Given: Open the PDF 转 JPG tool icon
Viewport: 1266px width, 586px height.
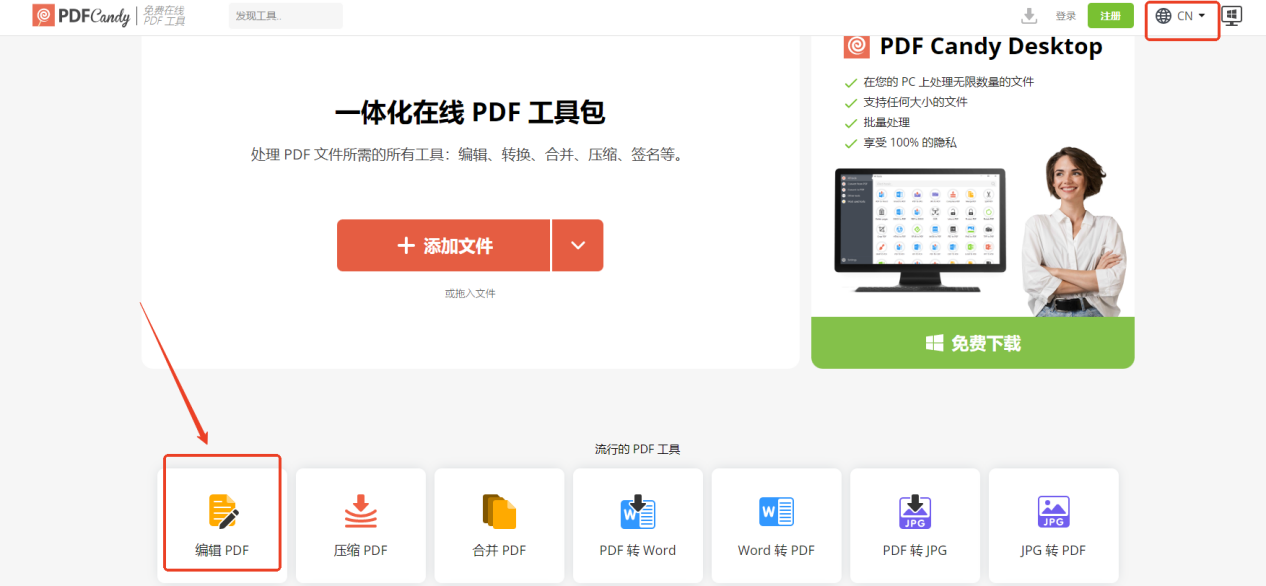Looking at the screenshot, I should pyautogui.click(x=915, y=511).
